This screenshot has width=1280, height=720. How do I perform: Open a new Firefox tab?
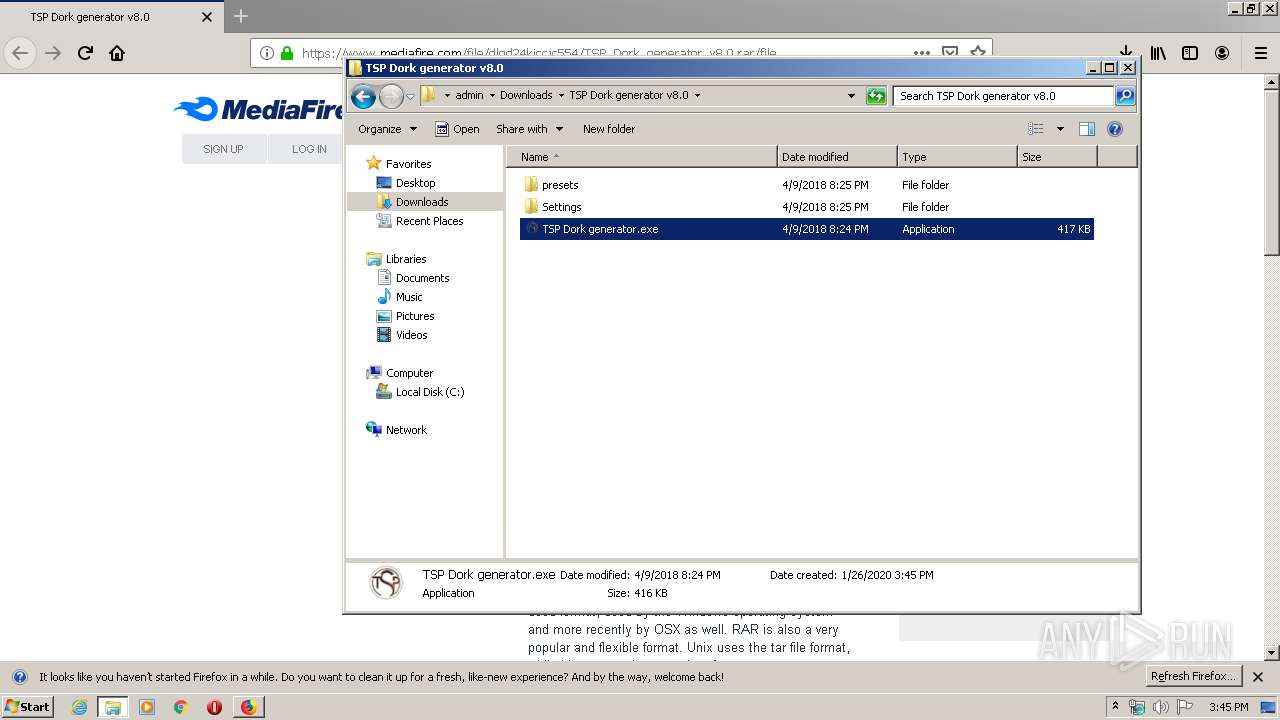tap(240, 16)
